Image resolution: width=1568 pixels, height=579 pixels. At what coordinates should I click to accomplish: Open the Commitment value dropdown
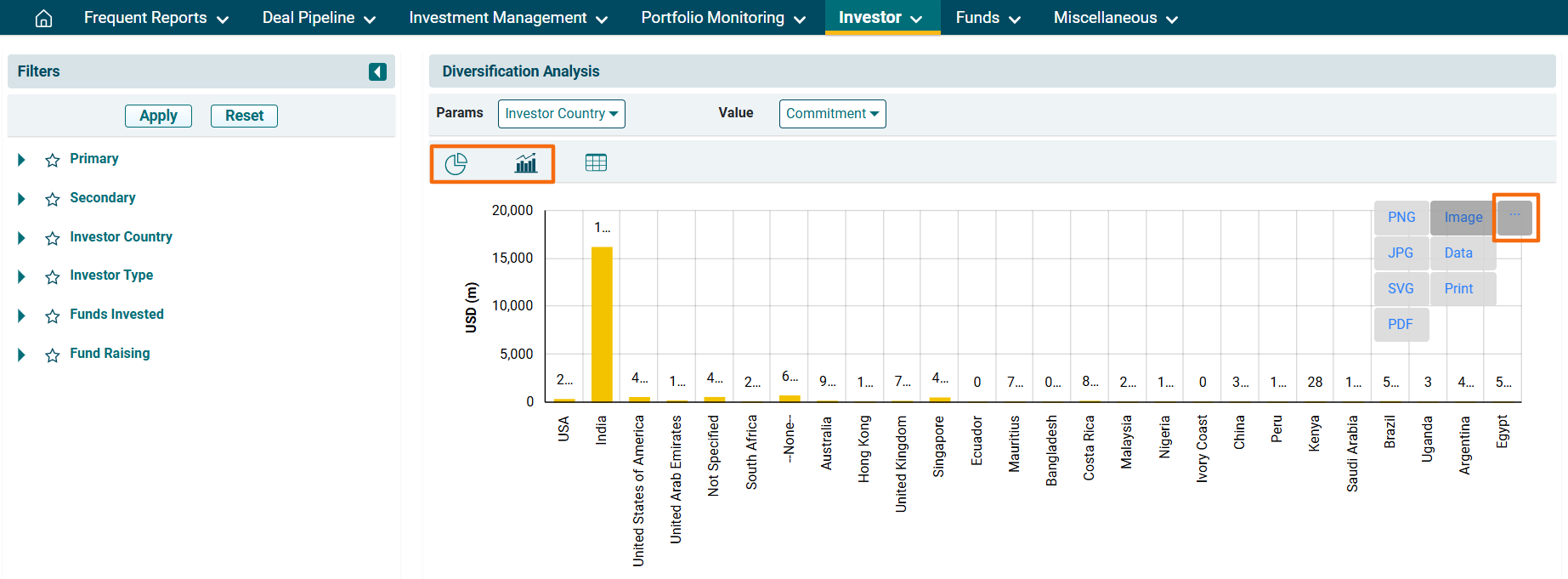[x=832, y=114]
